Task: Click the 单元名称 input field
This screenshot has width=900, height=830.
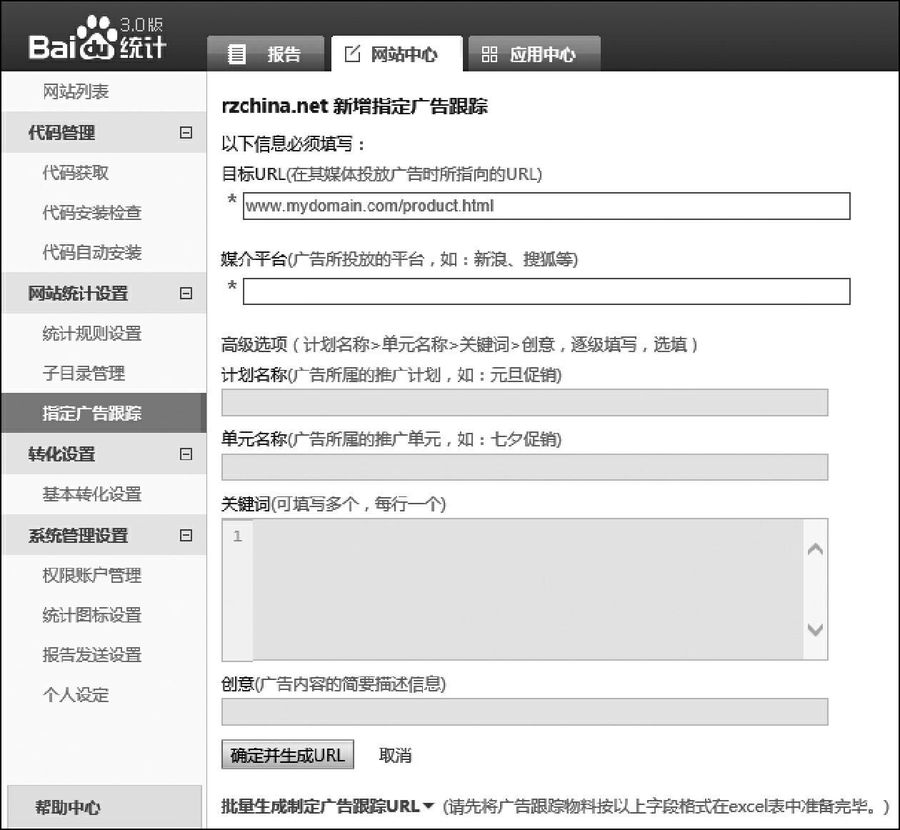Action: (x=525, y=467)
